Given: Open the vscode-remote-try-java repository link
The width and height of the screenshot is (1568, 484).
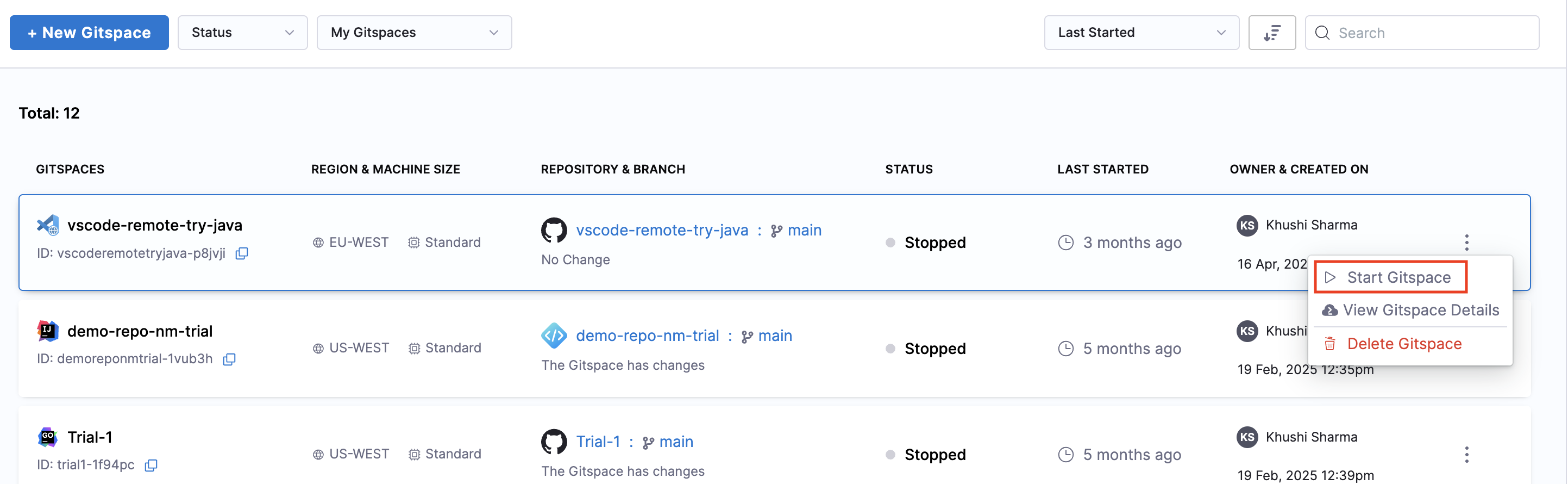Looking at the screenshot, I should [662, 230].
